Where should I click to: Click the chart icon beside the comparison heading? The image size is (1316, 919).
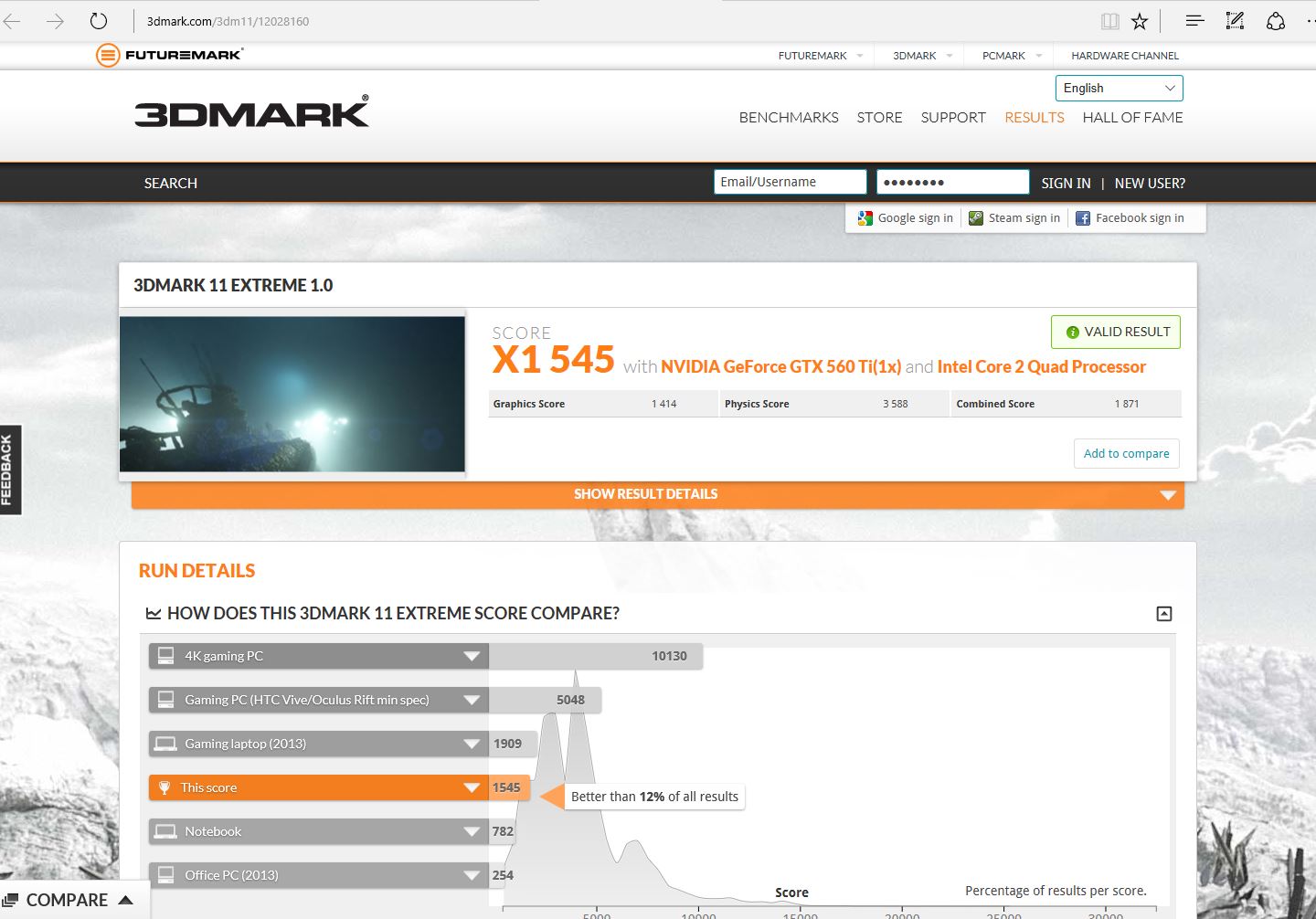pos(154,614)
